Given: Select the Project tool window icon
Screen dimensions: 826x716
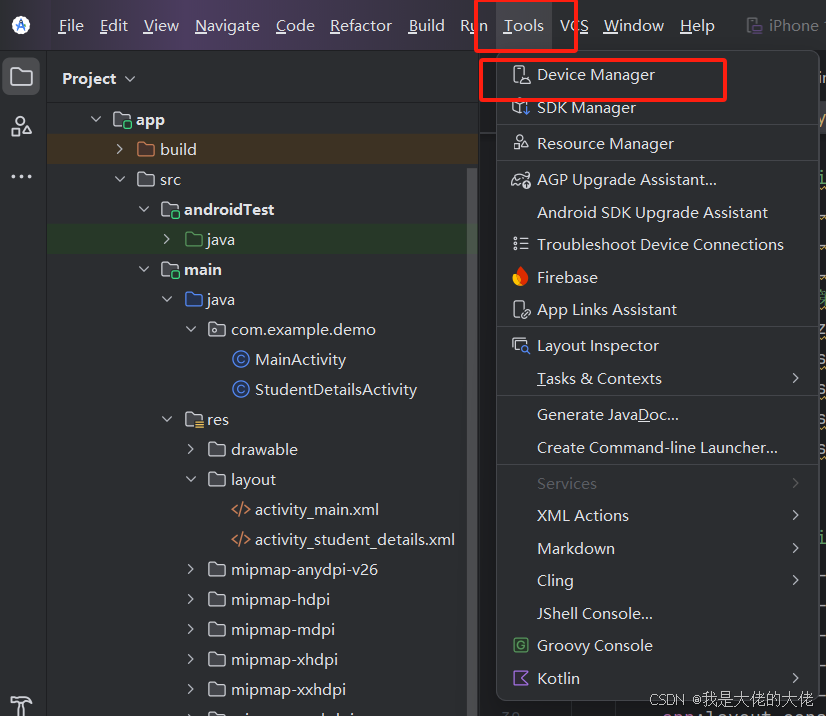Looking at the screenshot, I should coord(21,75).
